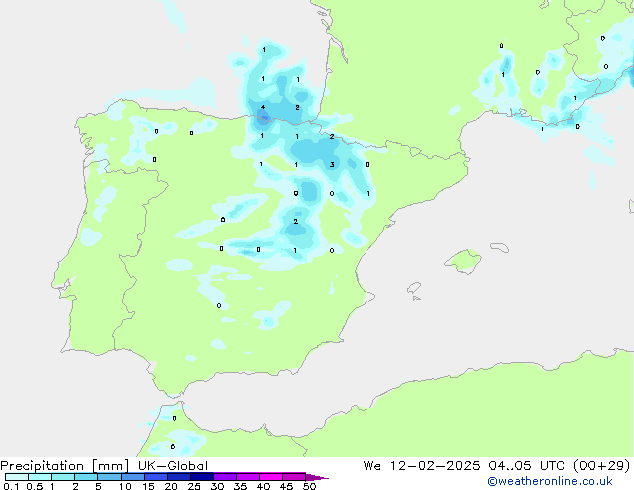Click the "We" weekday label
Viewport: 634px width, 490px height.
pos(372,466)
